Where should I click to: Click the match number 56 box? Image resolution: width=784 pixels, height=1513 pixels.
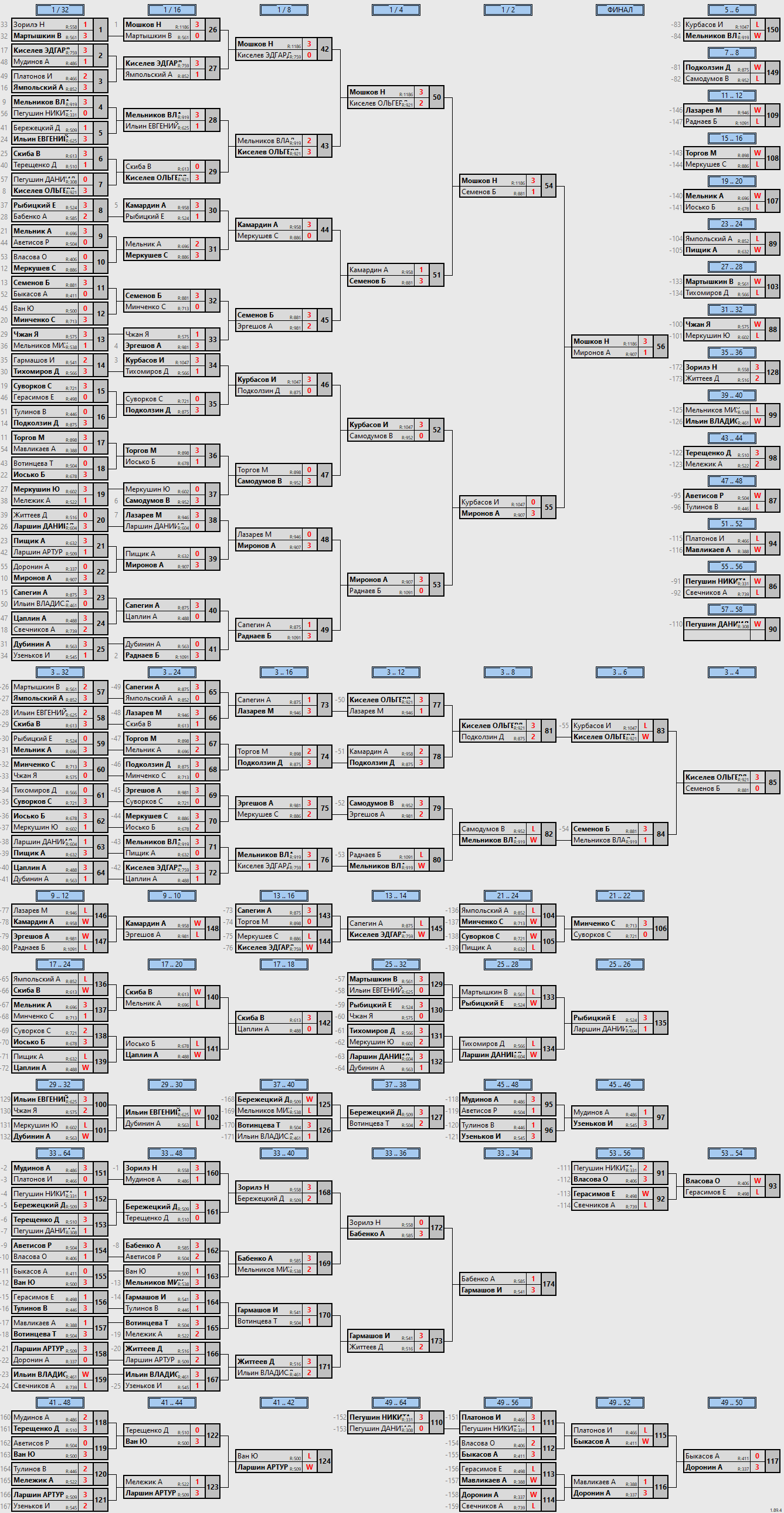661,347
